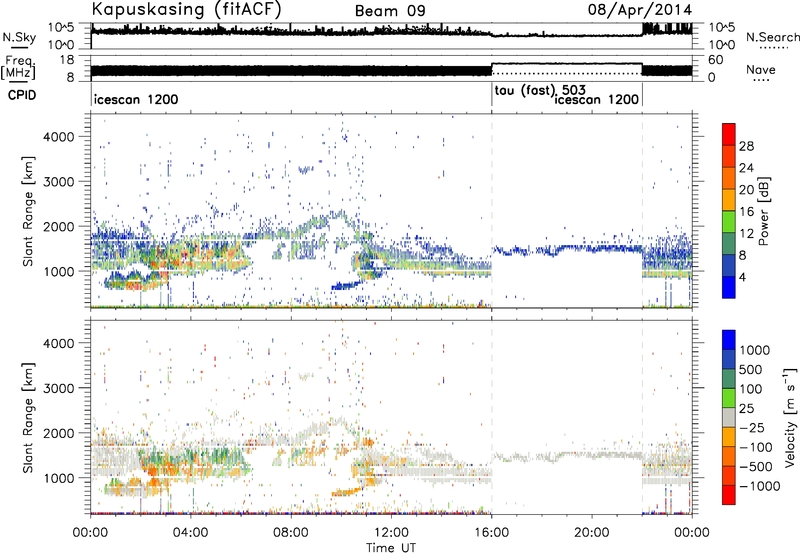Click the blue bottom of power colorbar
800x554 pixels.
tap(729, 287)
